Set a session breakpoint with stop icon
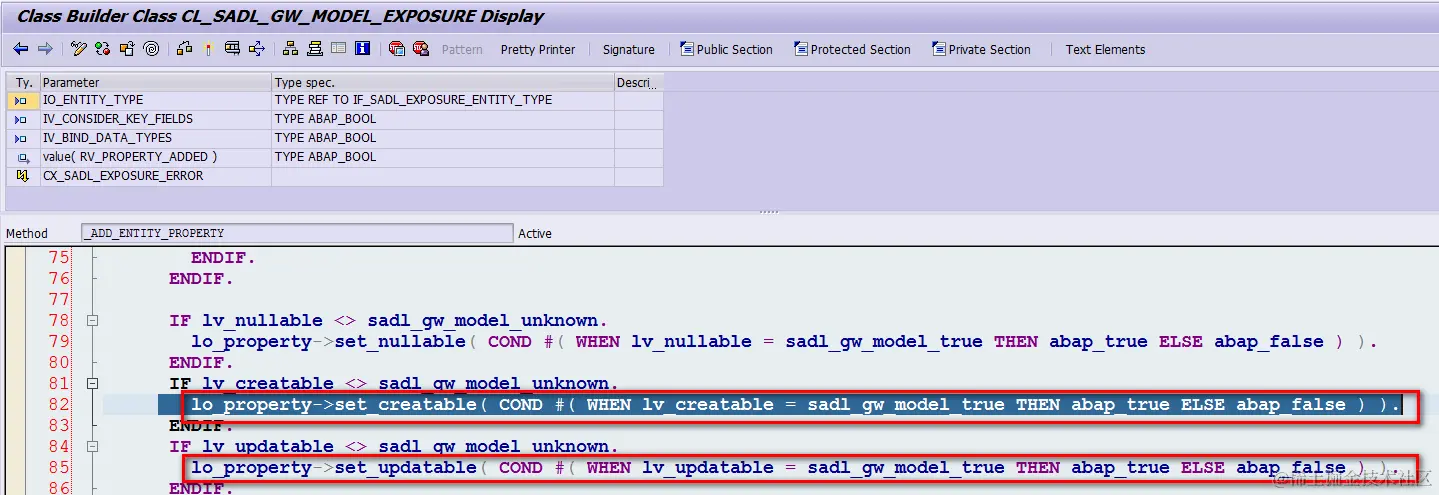Viewport: 1439px width, 495px height. pyautogui.click(x=396, y=49)
